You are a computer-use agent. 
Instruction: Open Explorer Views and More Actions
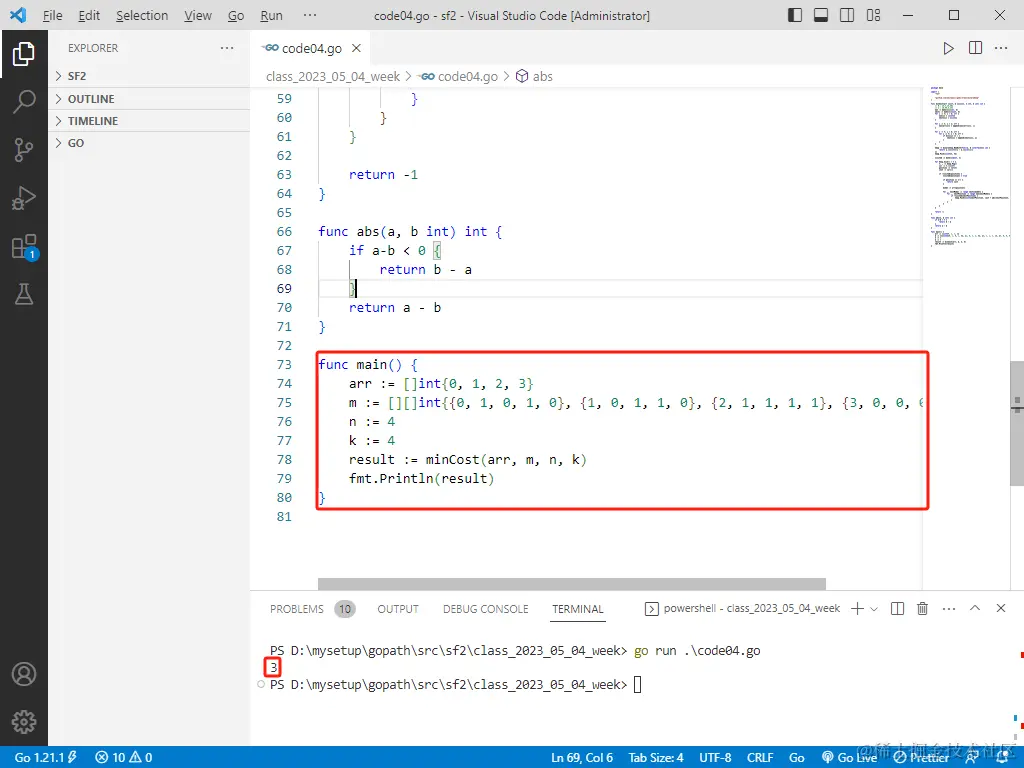point(227,48)
